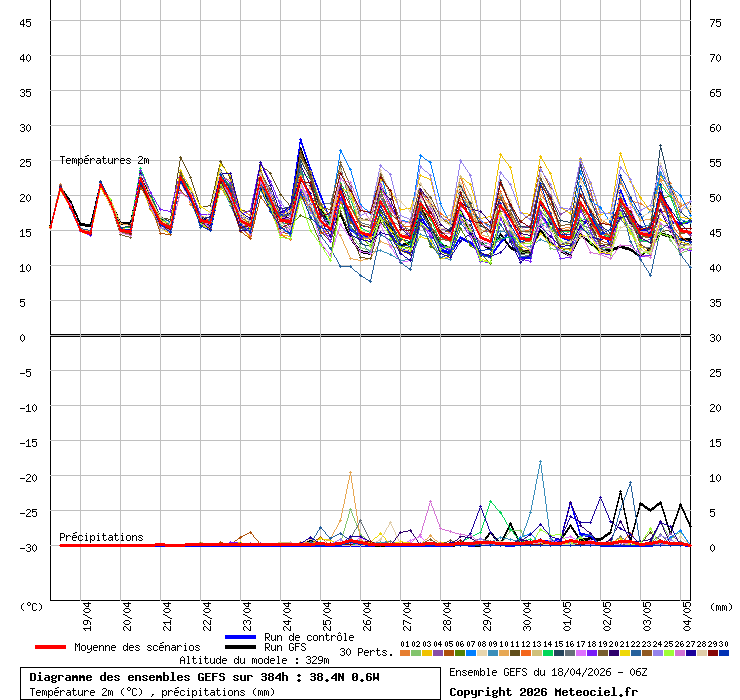Select perturbation 15 color swatch in legend
740x700 pixels.
click(x=559, y=653)
